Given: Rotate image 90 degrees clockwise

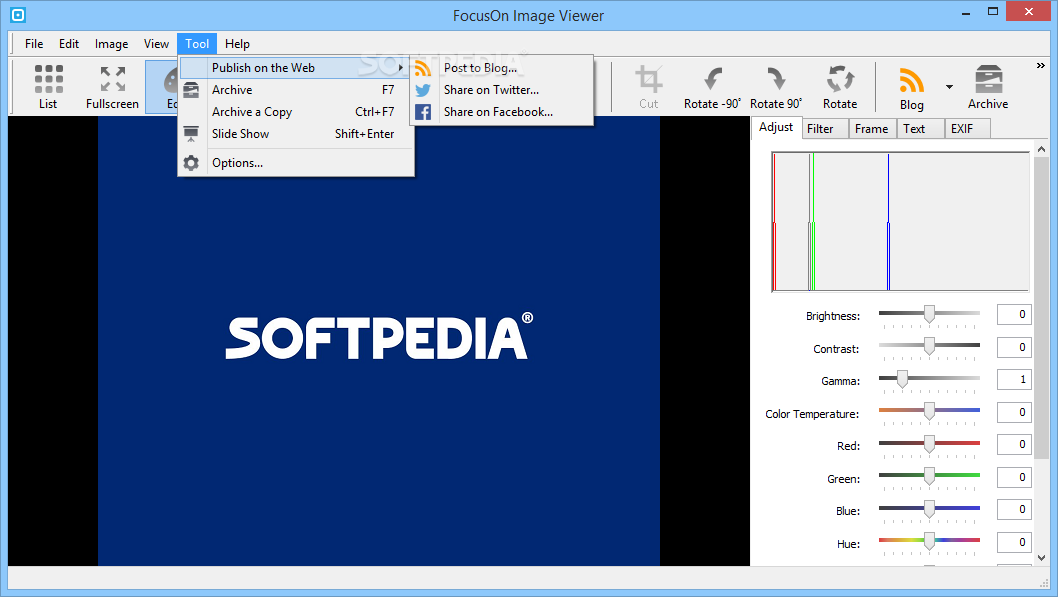Looking at the screenshot, I should click(776, 86).
